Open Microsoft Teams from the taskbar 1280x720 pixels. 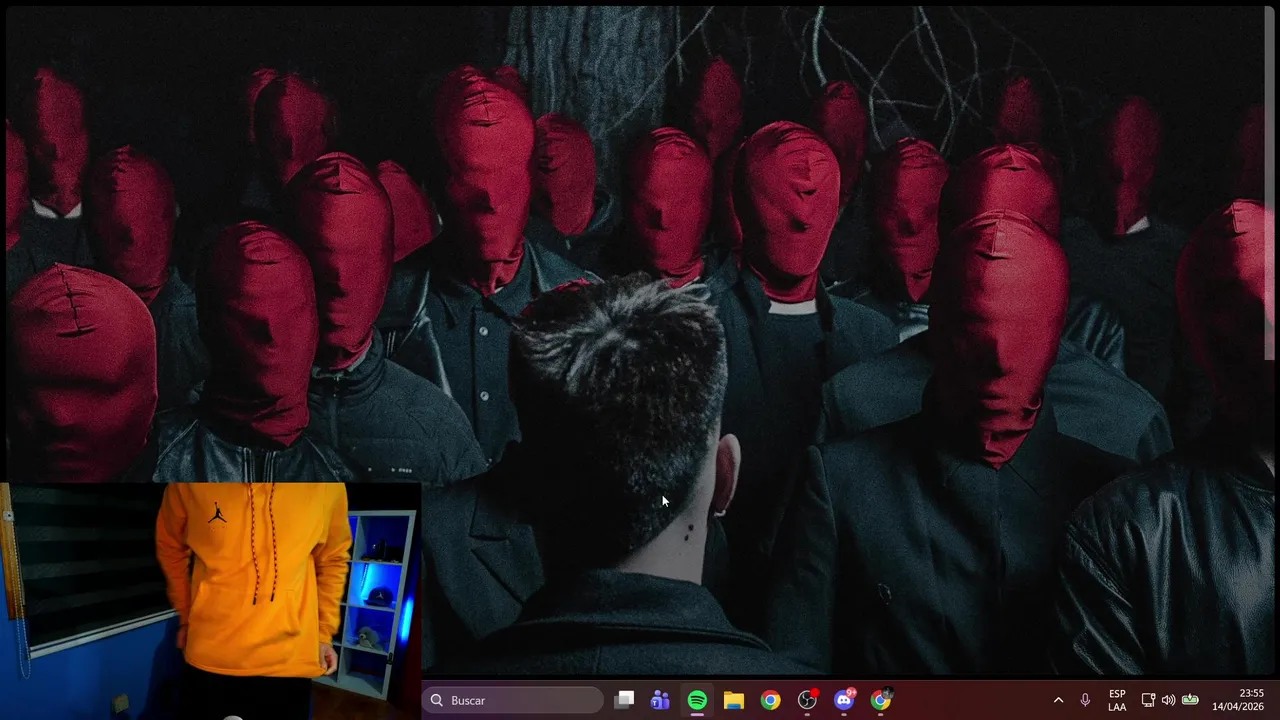pos(660,700)
